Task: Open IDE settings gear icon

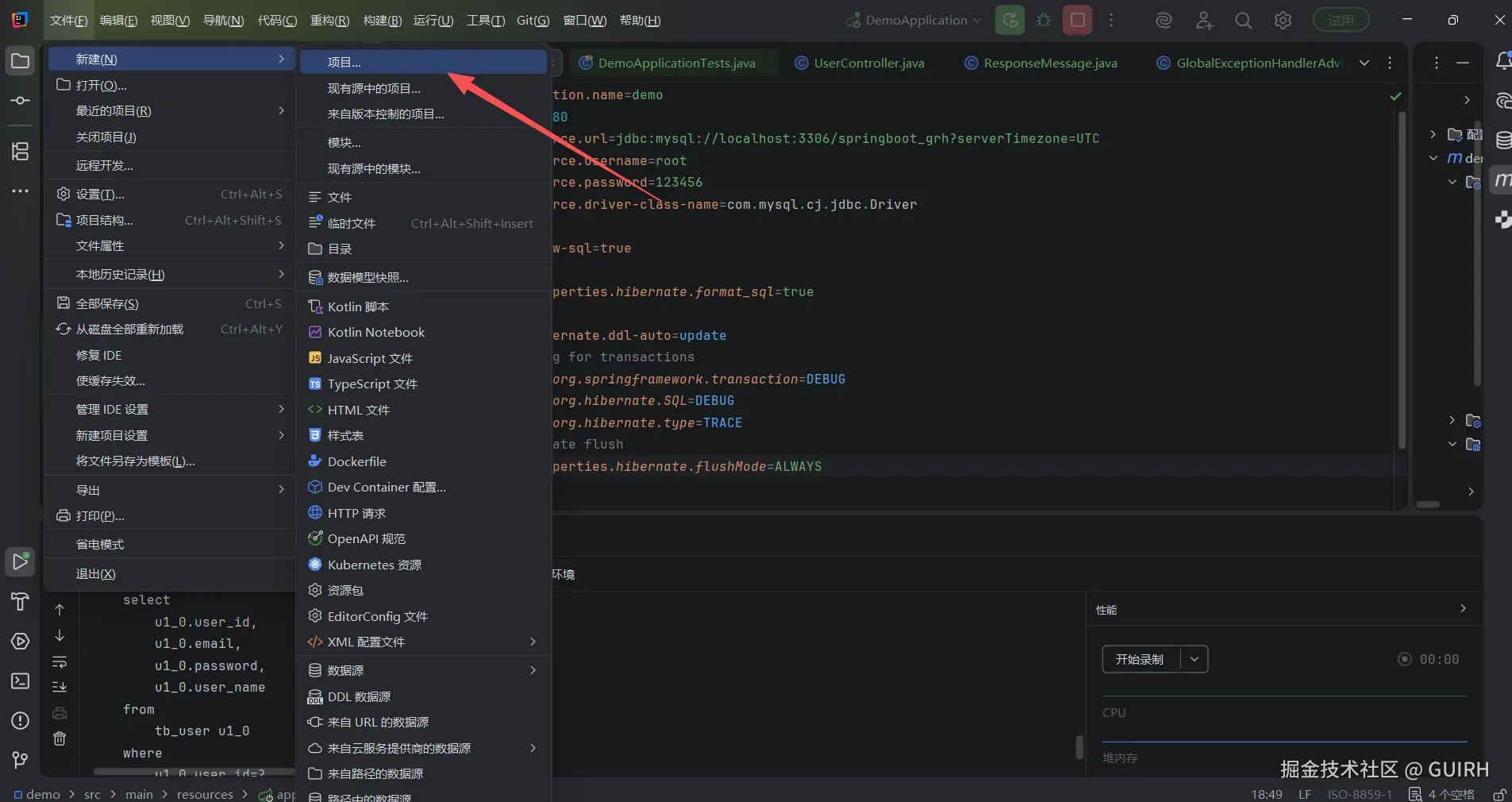Action: [1283, 21]
